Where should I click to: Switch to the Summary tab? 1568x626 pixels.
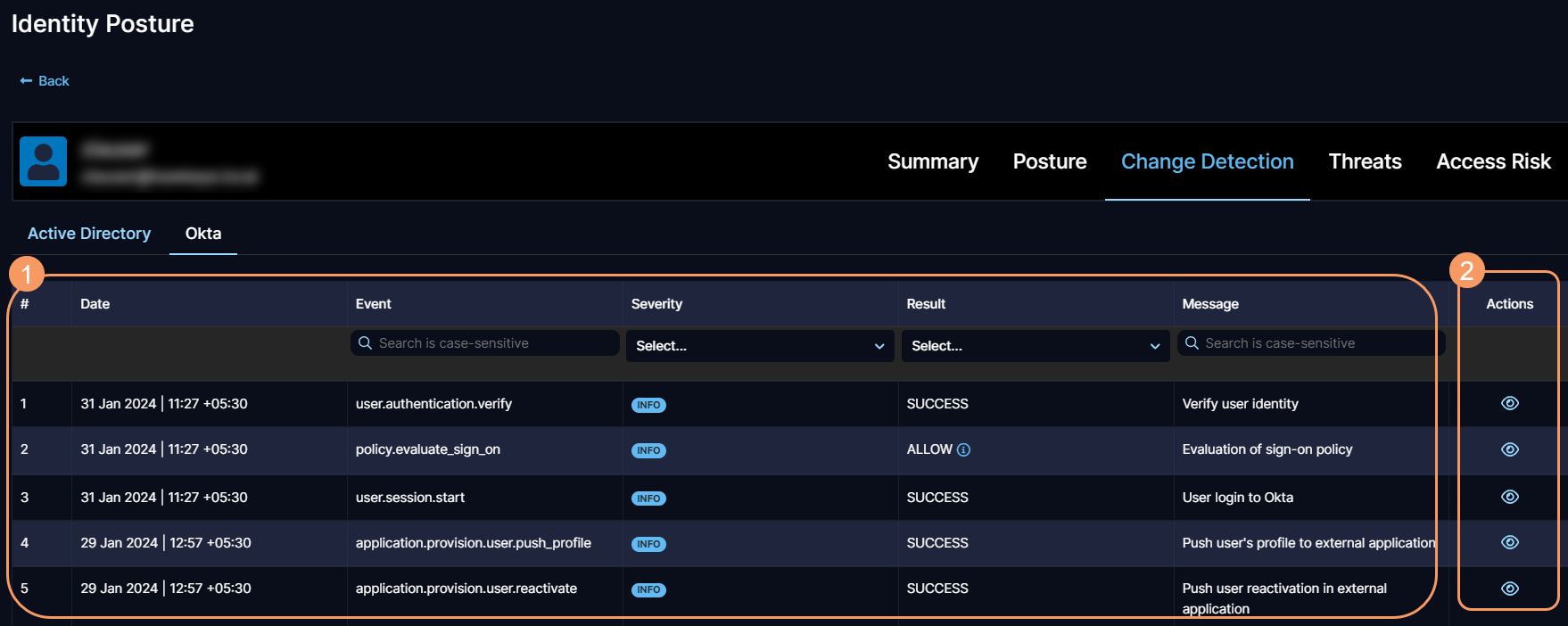point(932,161)
